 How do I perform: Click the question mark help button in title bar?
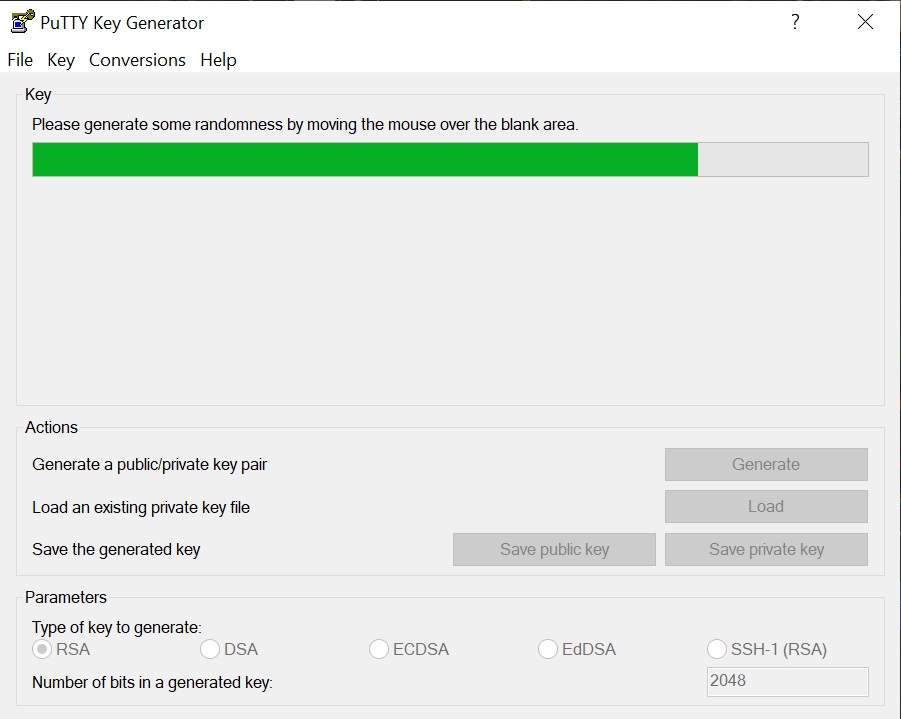point(795,22)
